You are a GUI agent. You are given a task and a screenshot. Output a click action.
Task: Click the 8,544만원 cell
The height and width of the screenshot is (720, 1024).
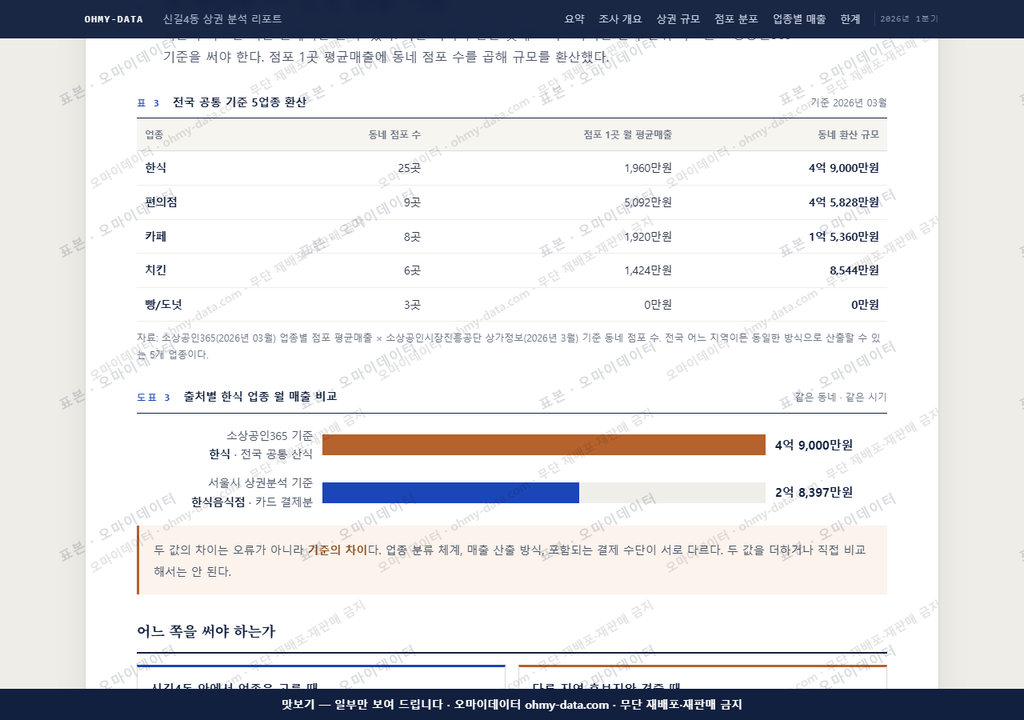(854, 270)
